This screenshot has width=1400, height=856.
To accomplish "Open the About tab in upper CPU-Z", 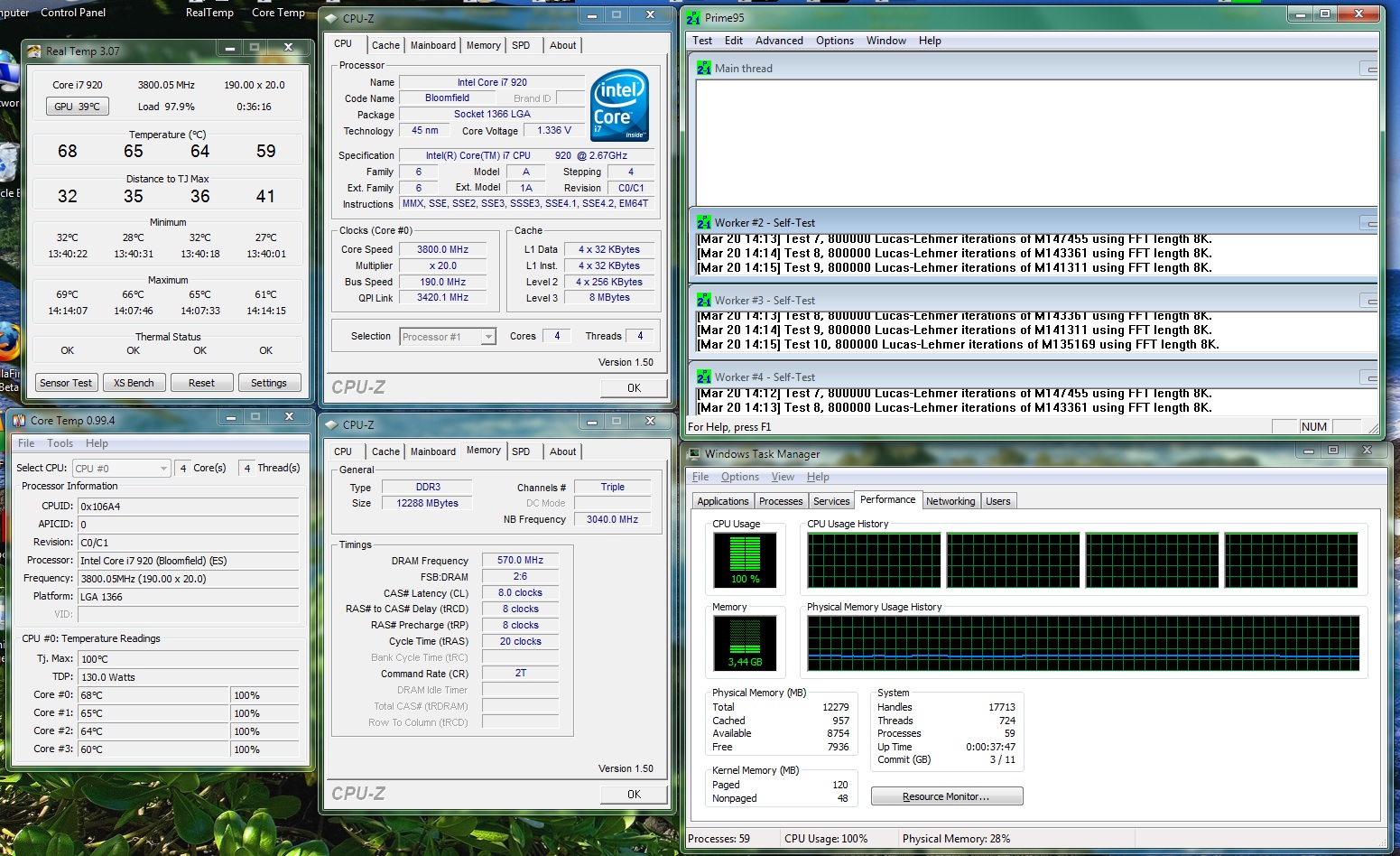I will pyautogui.click(x=563, y=45).
